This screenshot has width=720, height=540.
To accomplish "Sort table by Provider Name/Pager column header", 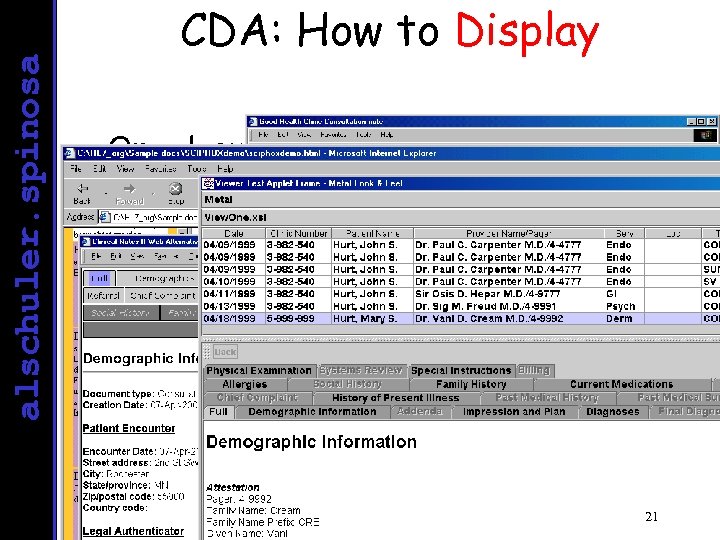I will coord(509,233).
